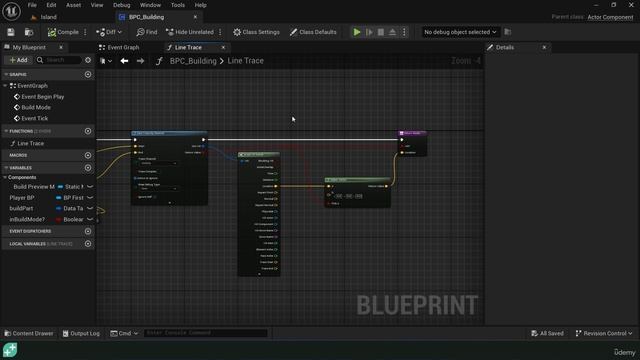Collapse the EventGraph tree item
This screenshot has width=640, height=360.
(x=5, y=86)
